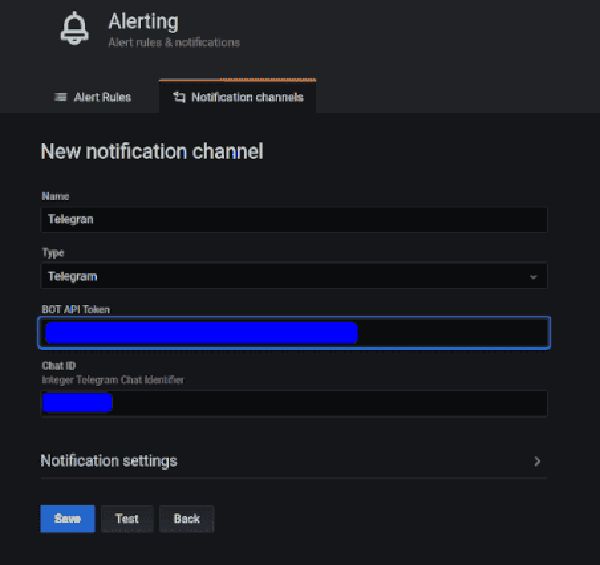Click the Notification channels tab icon
This screenshot has height=565, width=600.
coord(179,97)
